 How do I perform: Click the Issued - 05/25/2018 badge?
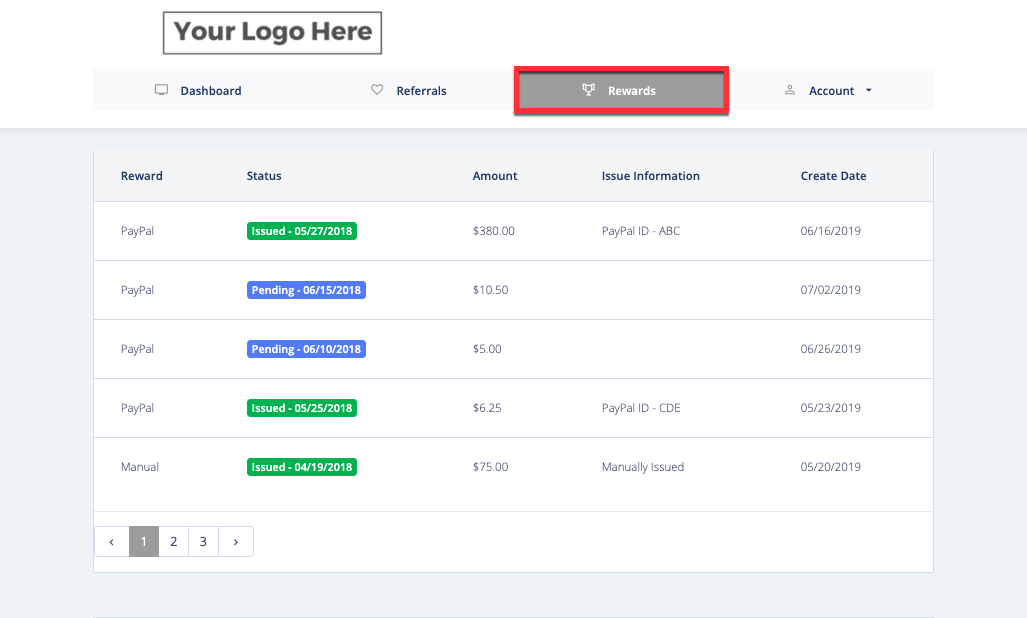[x=302, y=408]
